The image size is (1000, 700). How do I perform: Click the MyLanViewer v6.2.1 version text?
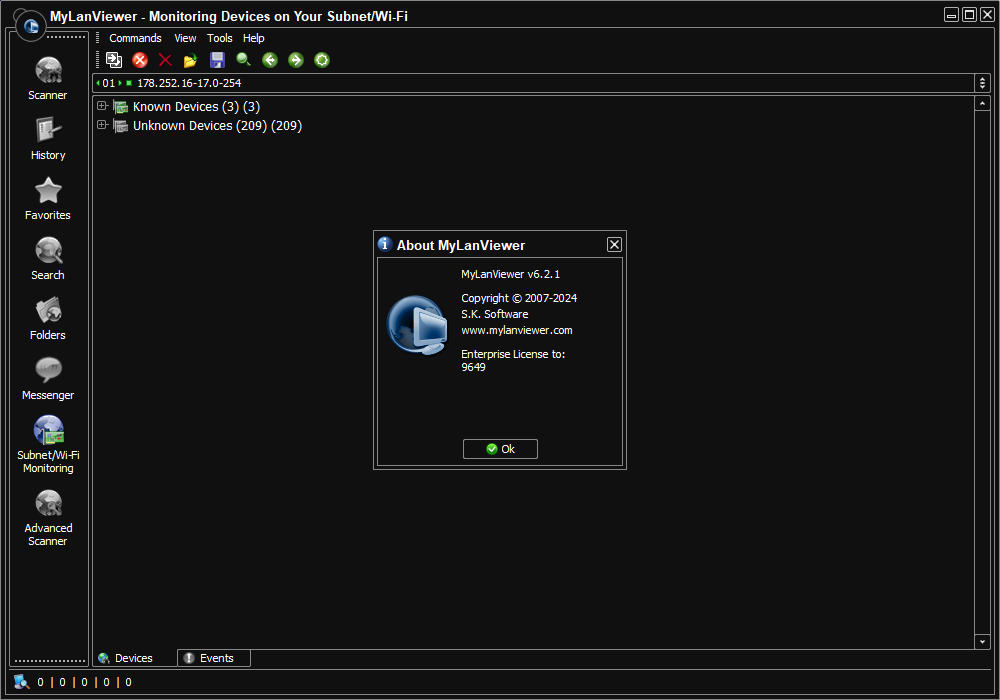click(x=510, y=274)
